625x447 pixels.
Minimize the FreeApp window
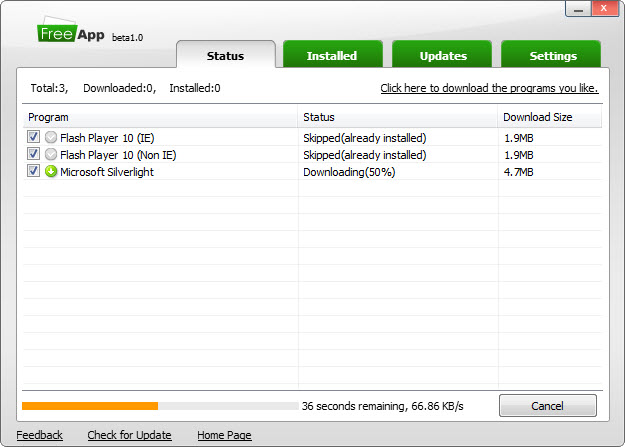(579, 9)
